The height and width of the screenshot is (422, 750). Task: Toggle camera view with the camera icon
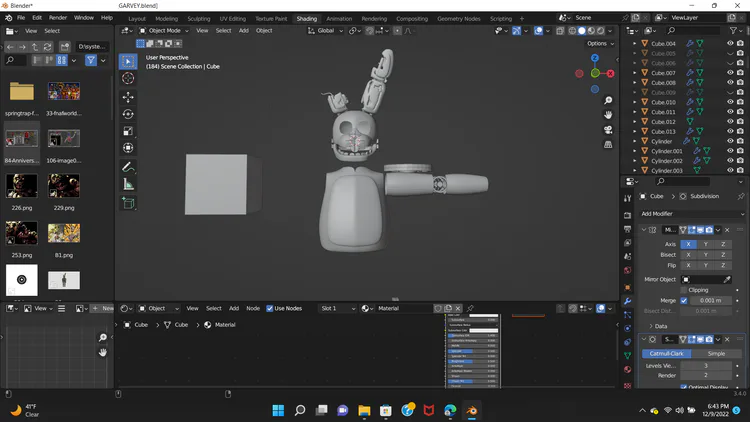coord(608,130)
